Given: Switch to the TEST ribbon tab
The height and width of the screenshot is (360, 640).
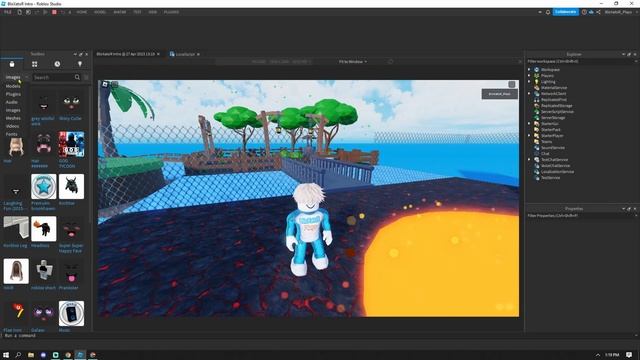Looking at the screenshot, I should (x=137, y=12).
